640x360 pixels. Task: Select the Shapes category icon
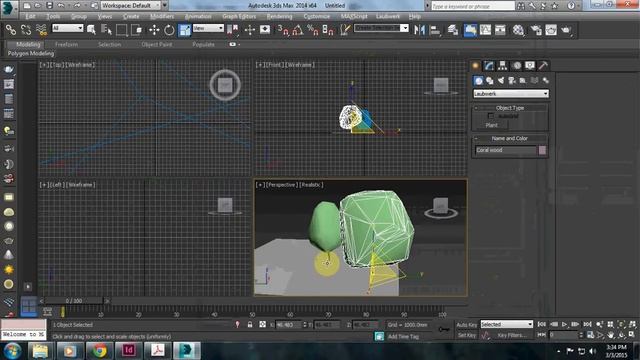489,80
